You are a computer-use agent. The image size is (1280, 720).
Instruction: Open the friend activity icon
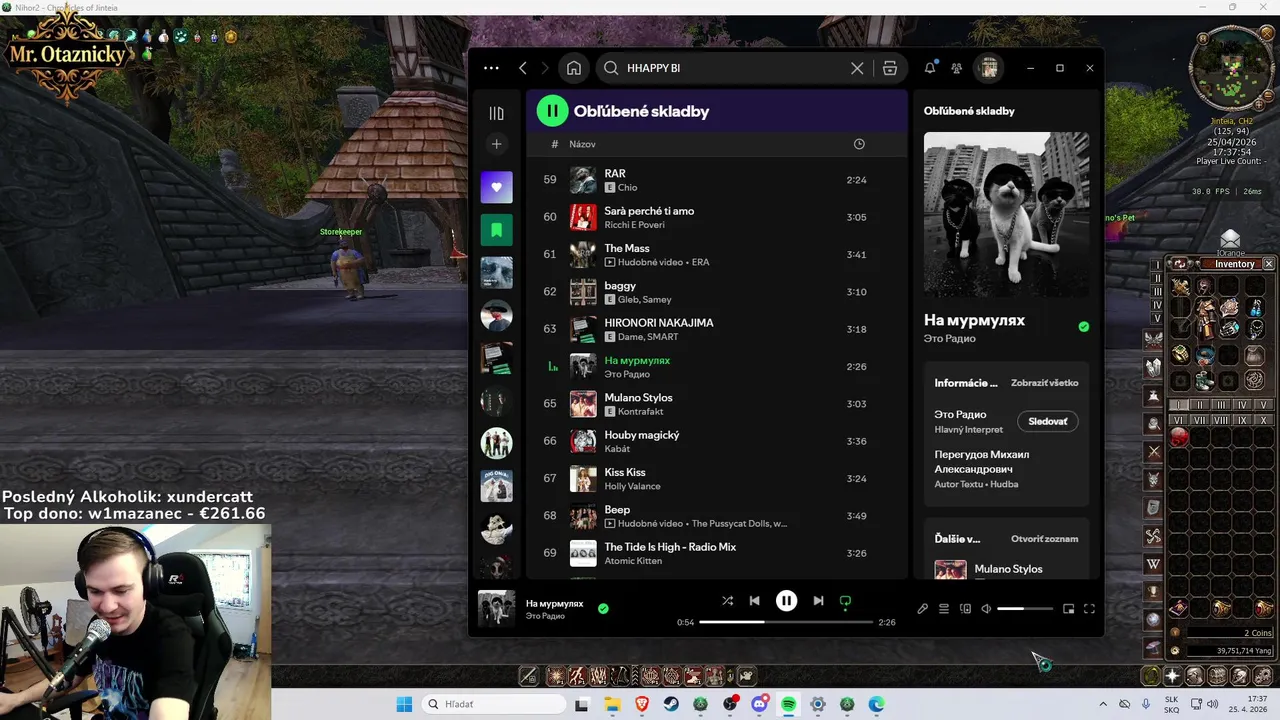(957, 68)
